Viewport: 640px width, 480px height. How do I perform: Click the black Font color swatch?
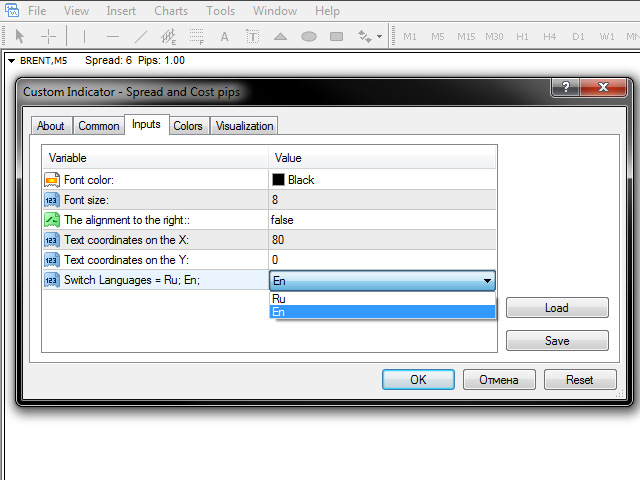(x=279, y=180)
